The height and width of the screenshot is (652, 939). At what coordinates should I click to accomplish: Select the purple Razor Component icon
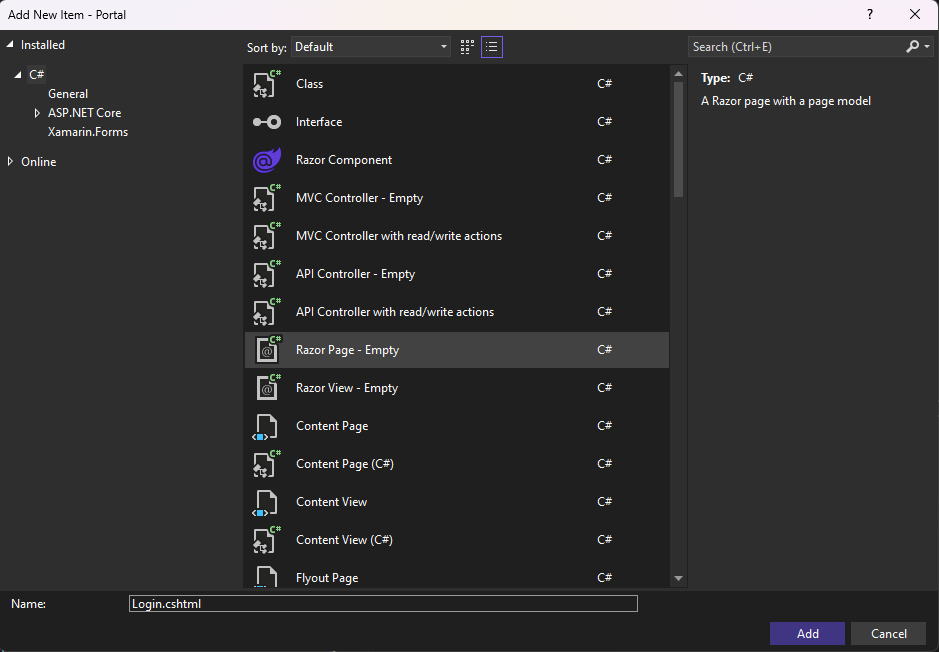click(267, 160)
